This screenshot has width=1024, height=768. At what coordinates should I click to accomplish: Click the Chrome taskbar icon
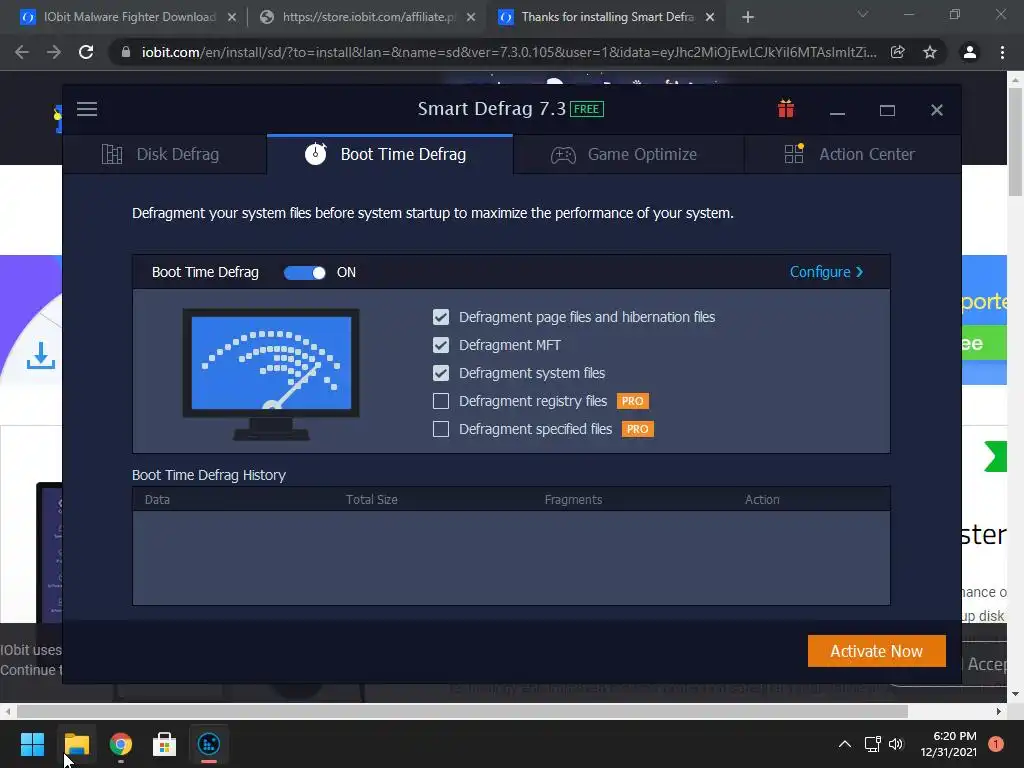click(x=121, y=744)
